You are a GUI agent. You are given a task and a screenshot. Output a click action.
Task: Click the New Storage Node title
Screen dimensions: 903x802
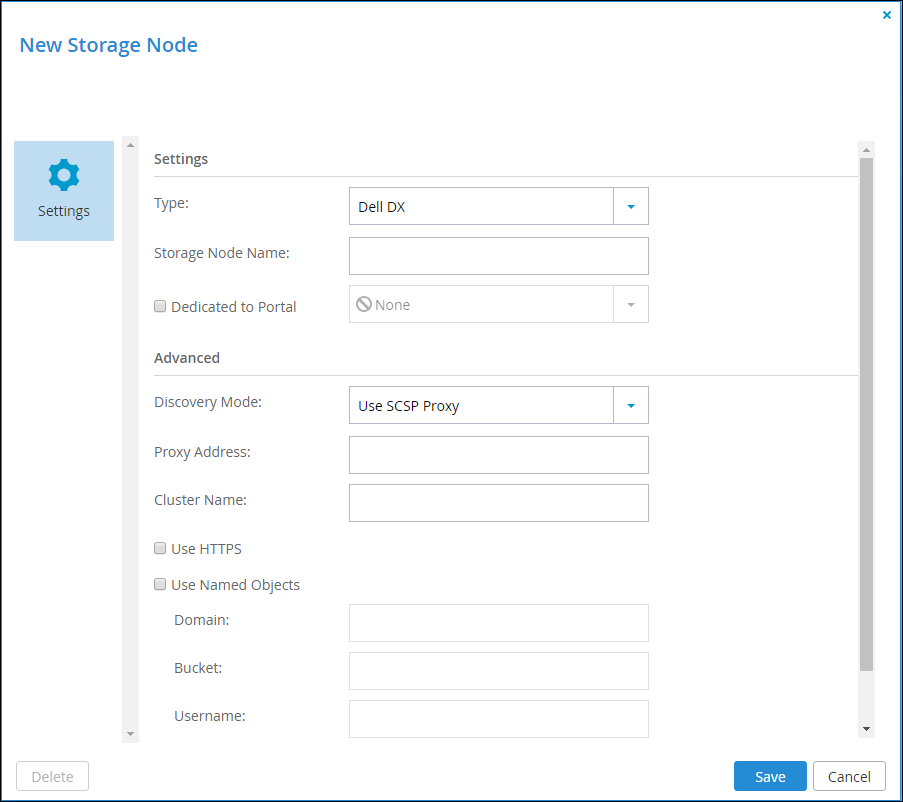[x=109, y=45]
